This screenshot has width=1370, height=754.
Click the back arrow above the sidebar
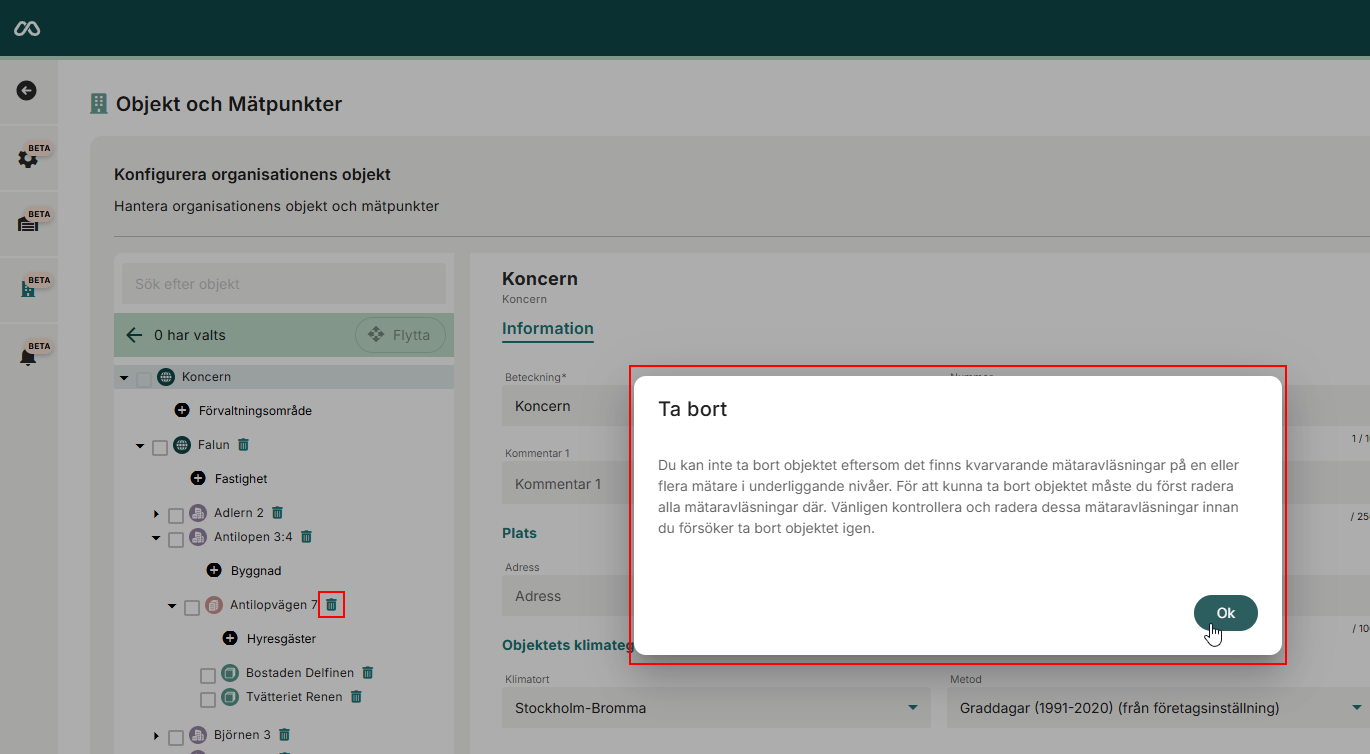[x=28, y=89]
